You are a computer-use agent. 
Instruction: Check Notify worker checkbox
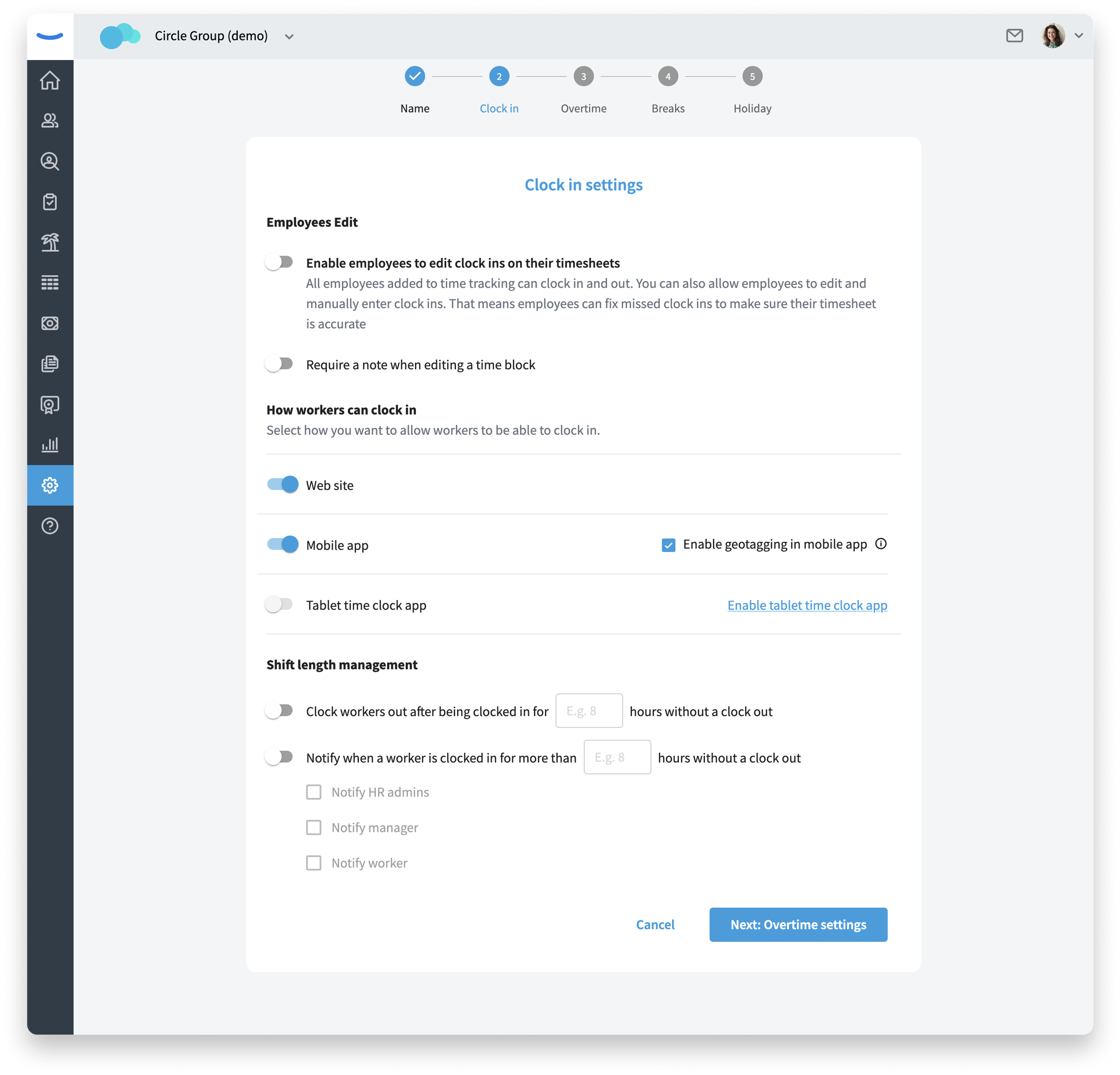click(314, 863)
